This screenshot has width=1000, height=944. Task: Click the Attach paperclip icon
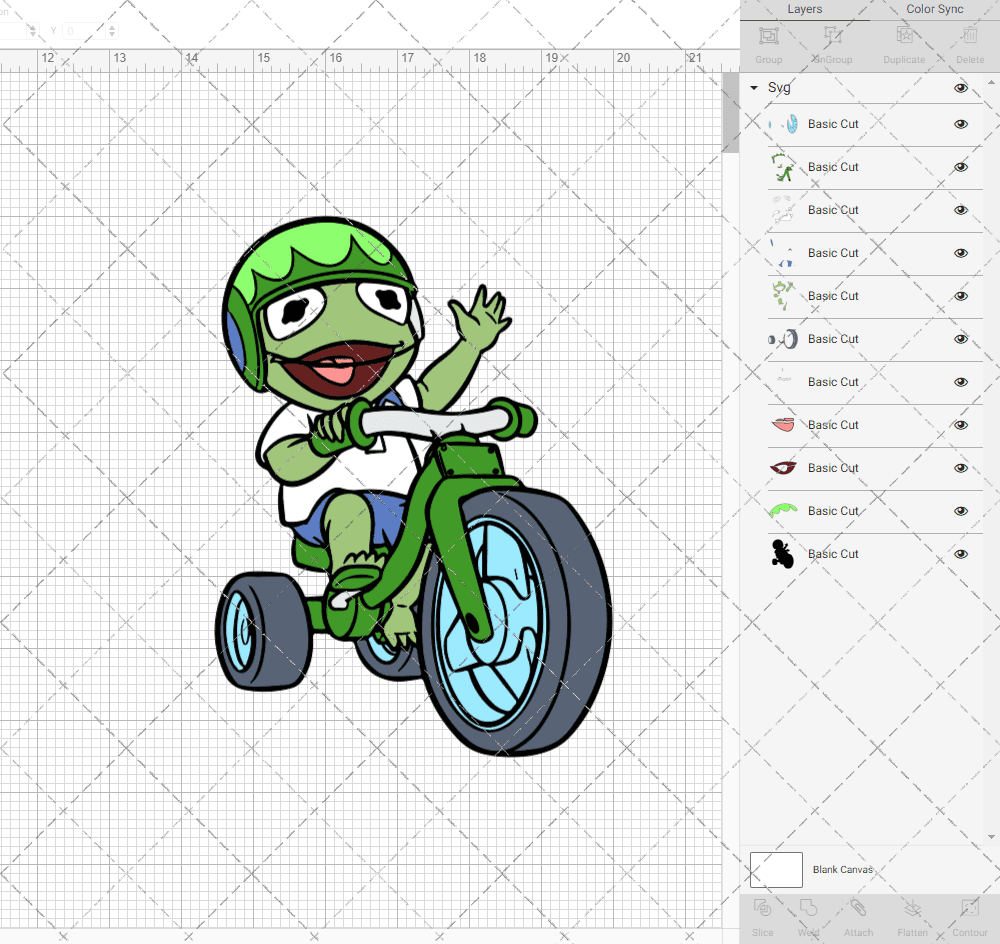(858, 908)
